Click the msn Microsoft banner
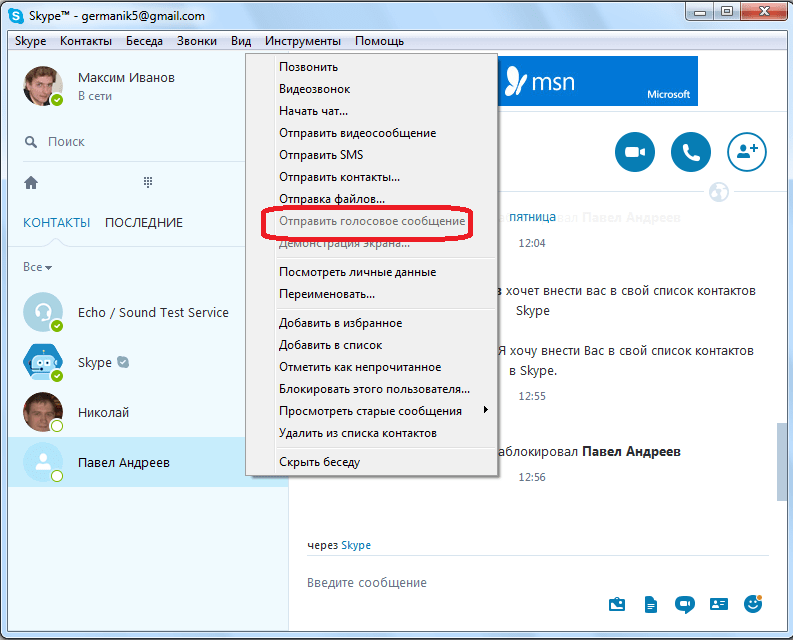Image resolution: width=793 pixels, height=640 pixels. click(598, 81)
